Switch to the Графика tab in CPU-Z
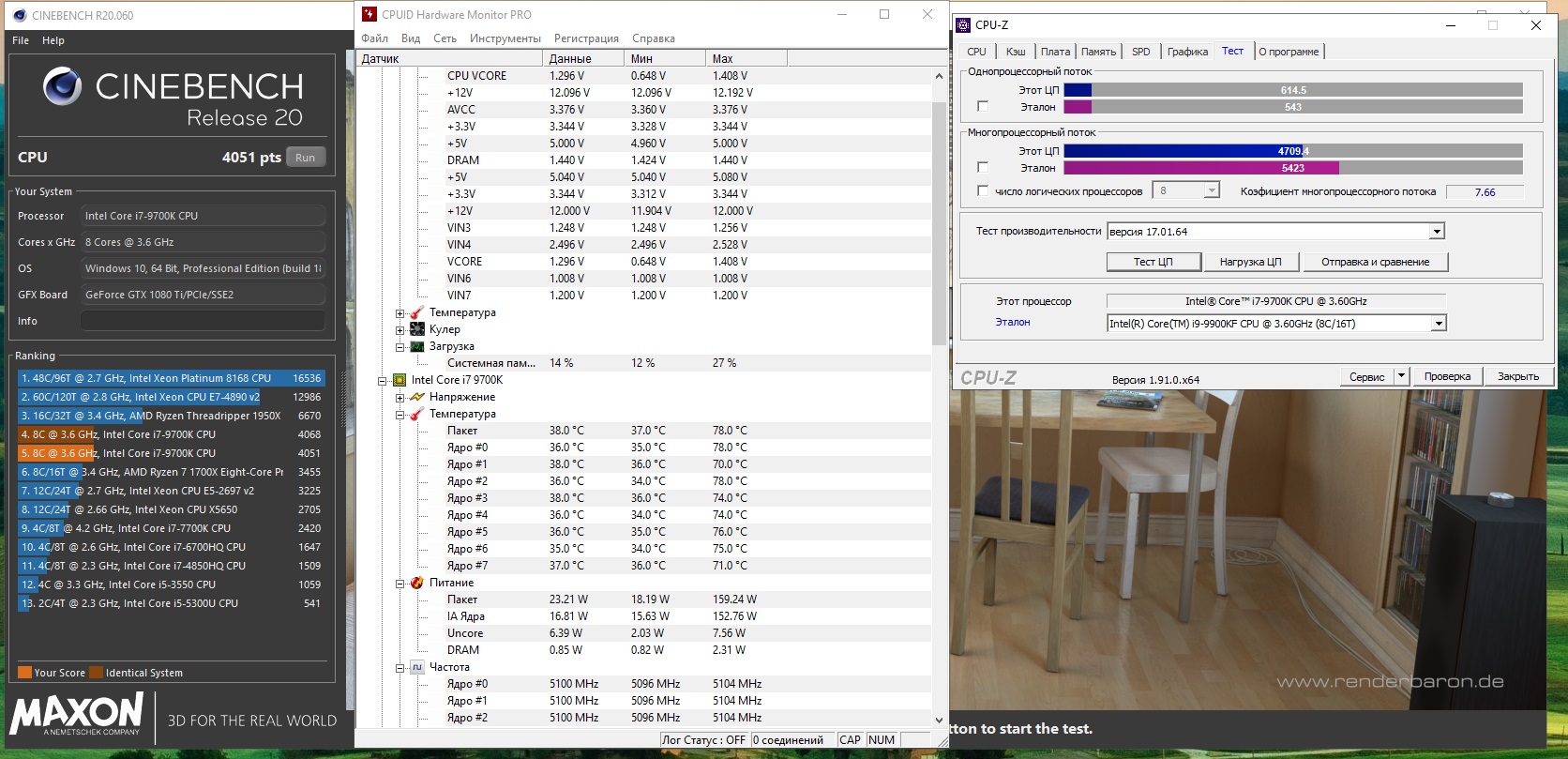Screen dimensions: 1568x759 pos(1187,52)
